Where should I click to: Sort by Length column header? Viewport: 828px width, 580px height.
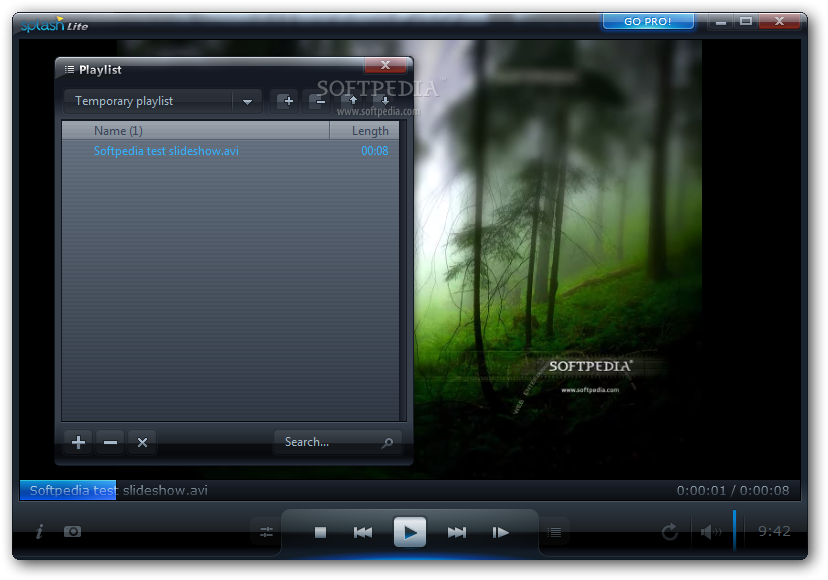pos(364,130)
